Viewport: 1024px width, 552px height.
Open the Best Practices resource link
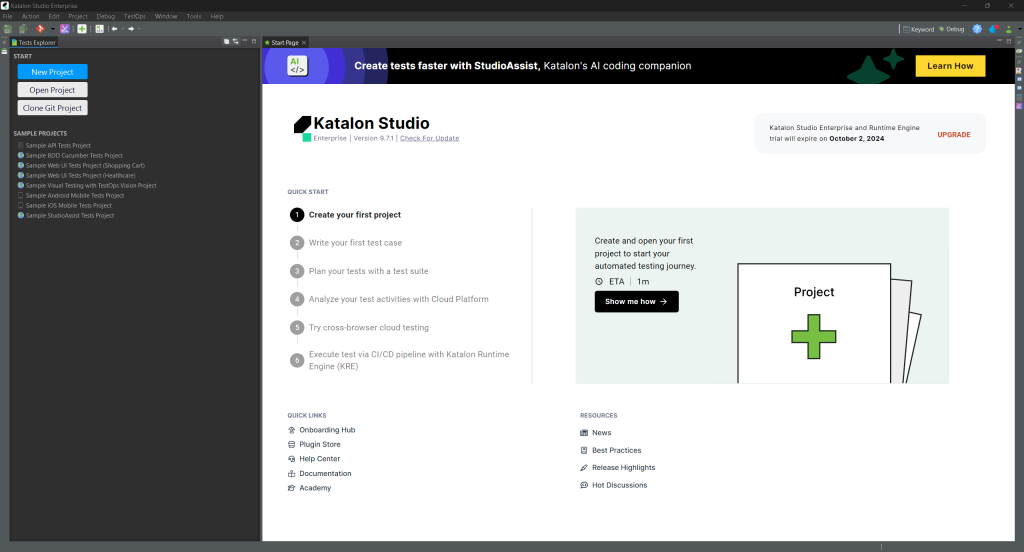[x=611, y=450]
